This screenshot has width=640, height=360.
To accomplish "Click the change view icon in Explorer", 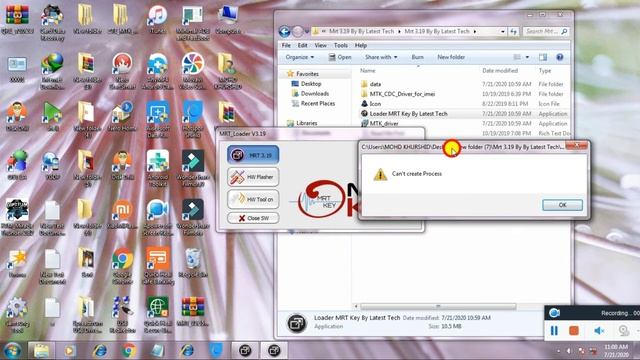I will coord(517,57).
